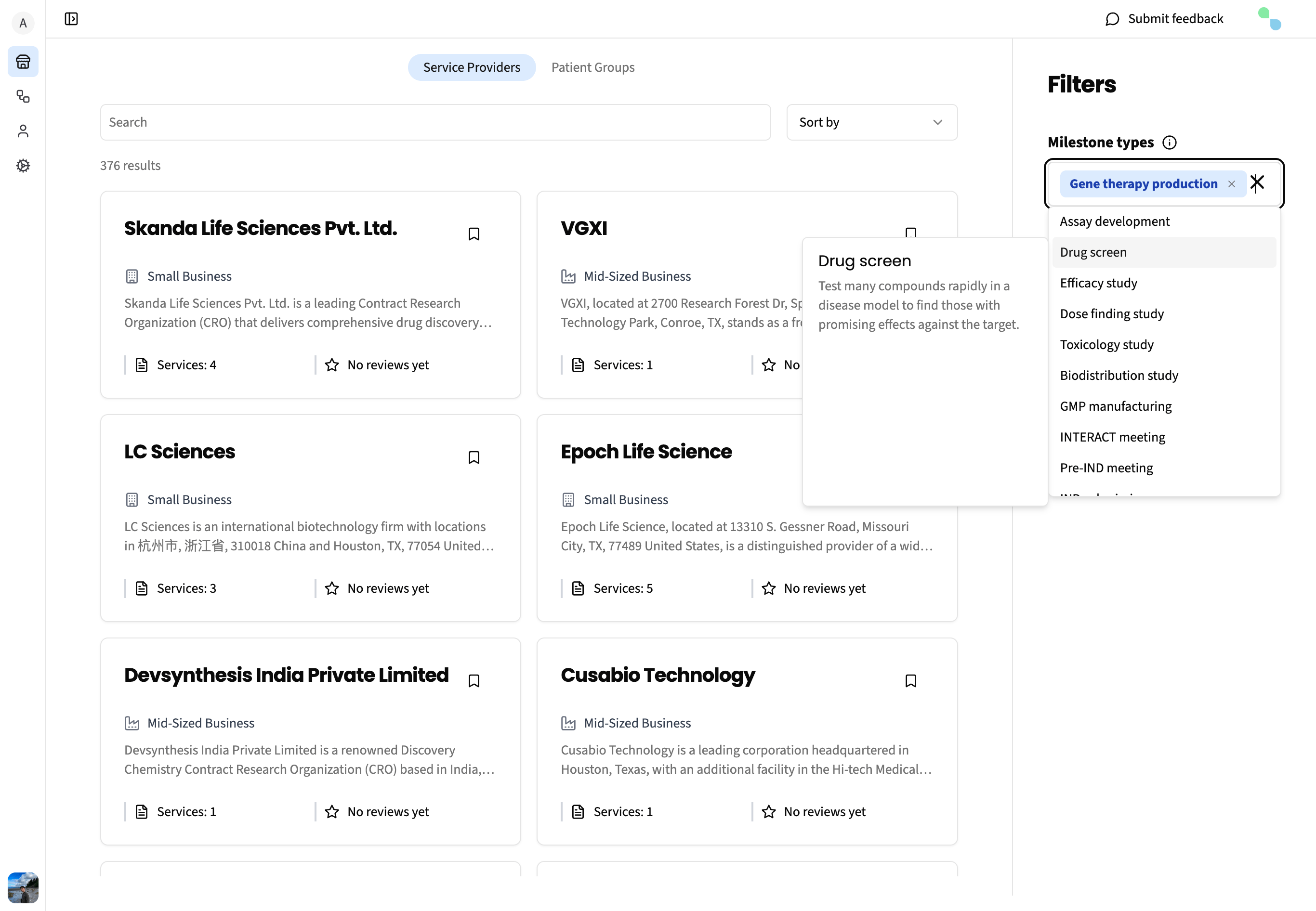1316x911 pixels.
Task: Click the Submit feedback speech bubble icon
Action: coord(1112,19)
